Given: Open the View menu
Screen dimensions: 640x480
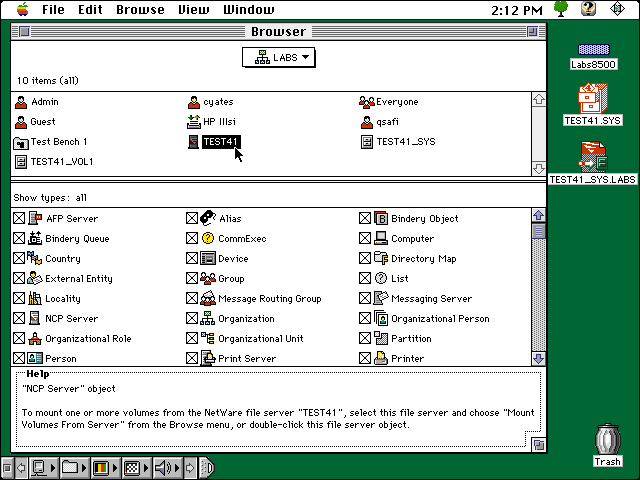Looking at the screenshot, I should point(193,9).
